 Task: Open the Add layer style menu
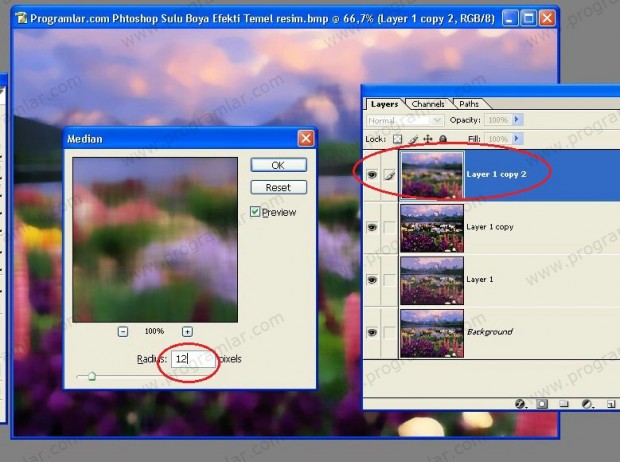520,404
